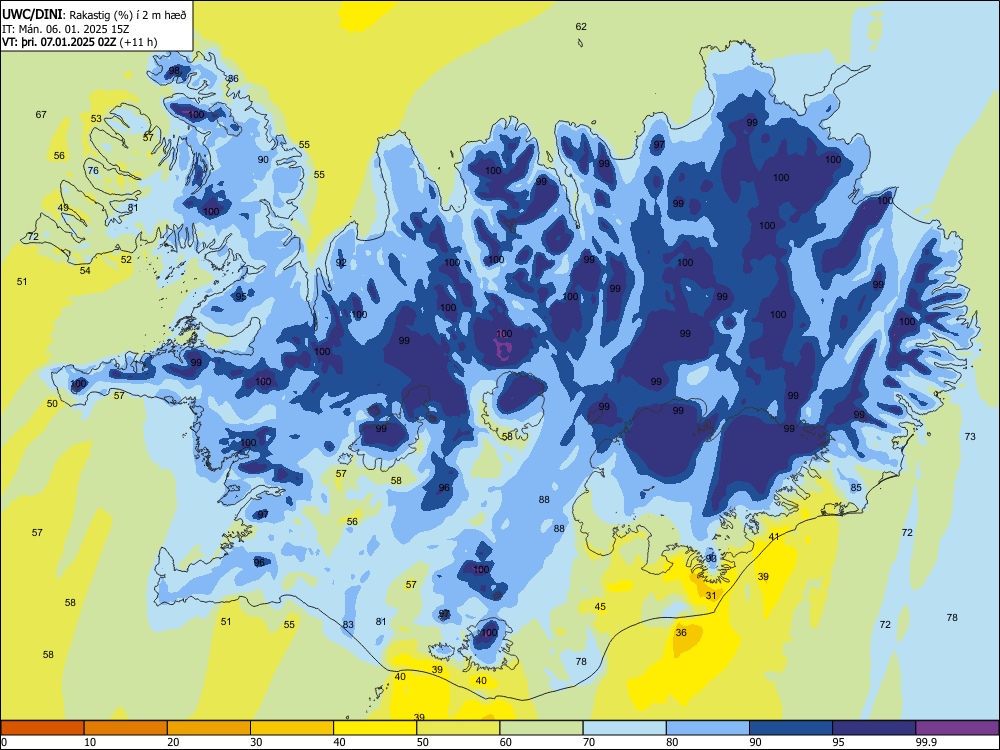Click the 31 value near the southeast coast
1000x750 pixels.
711,596
